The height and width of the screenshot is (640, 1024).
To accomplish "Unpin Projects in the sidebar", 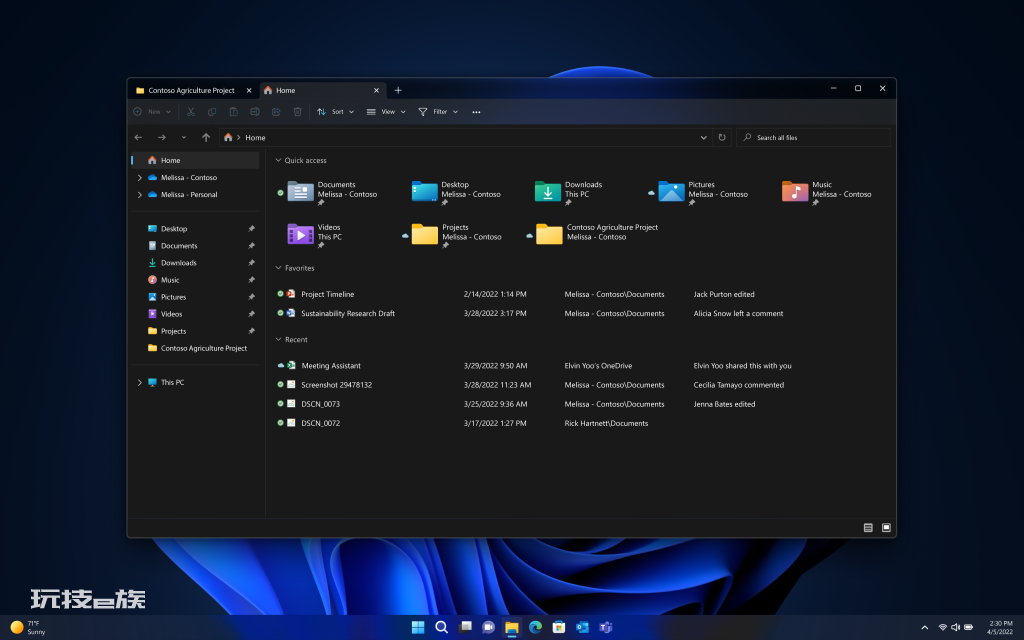I will point(251,331).
